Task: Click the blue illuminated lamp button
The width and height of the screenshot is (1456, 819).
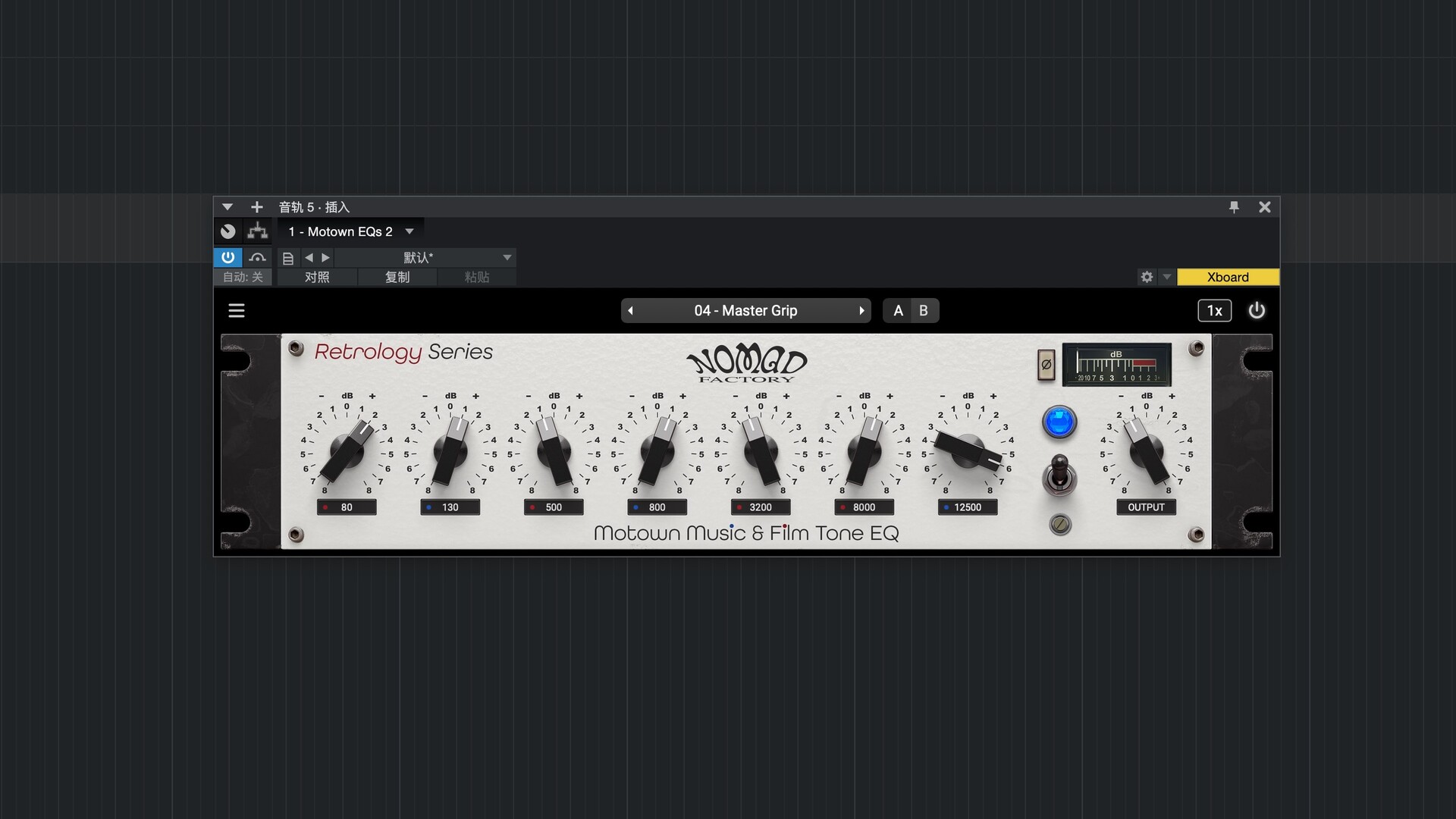Action: pos(1059,422)
